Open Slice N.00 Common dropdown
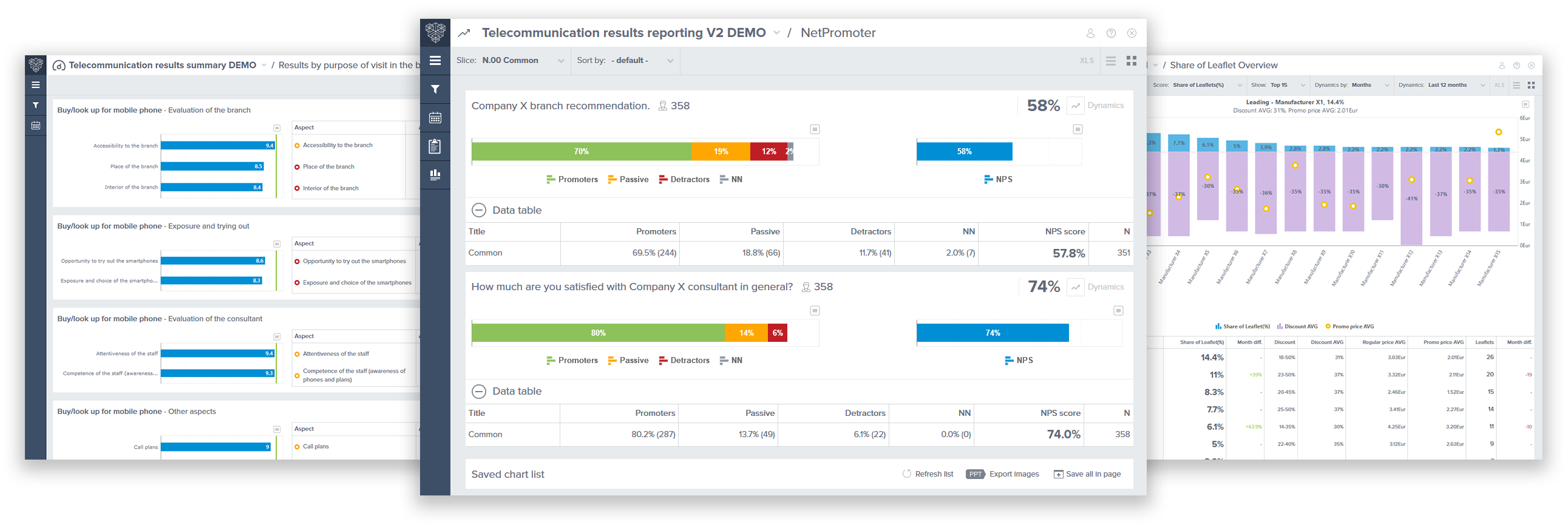1568x527 pixels. [510, 61]
